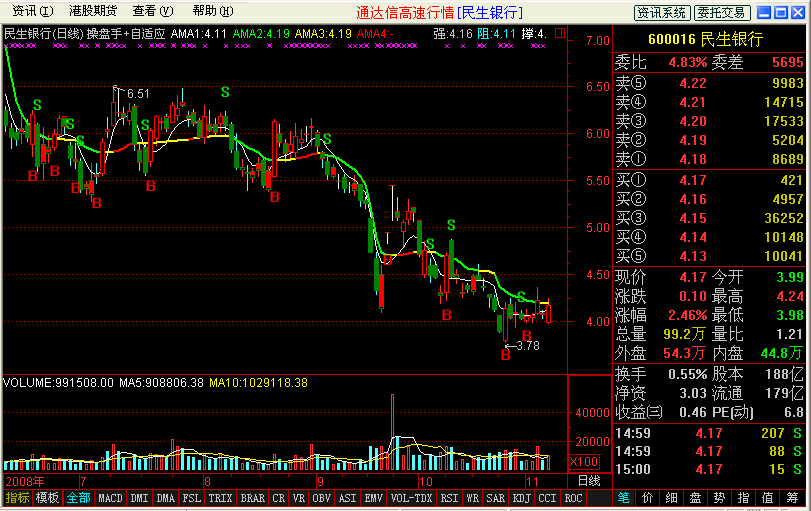The image size is (811, 511).
Task: Click the 资讯系统 button
Action: pyautogui.click(x=662, y=13)
